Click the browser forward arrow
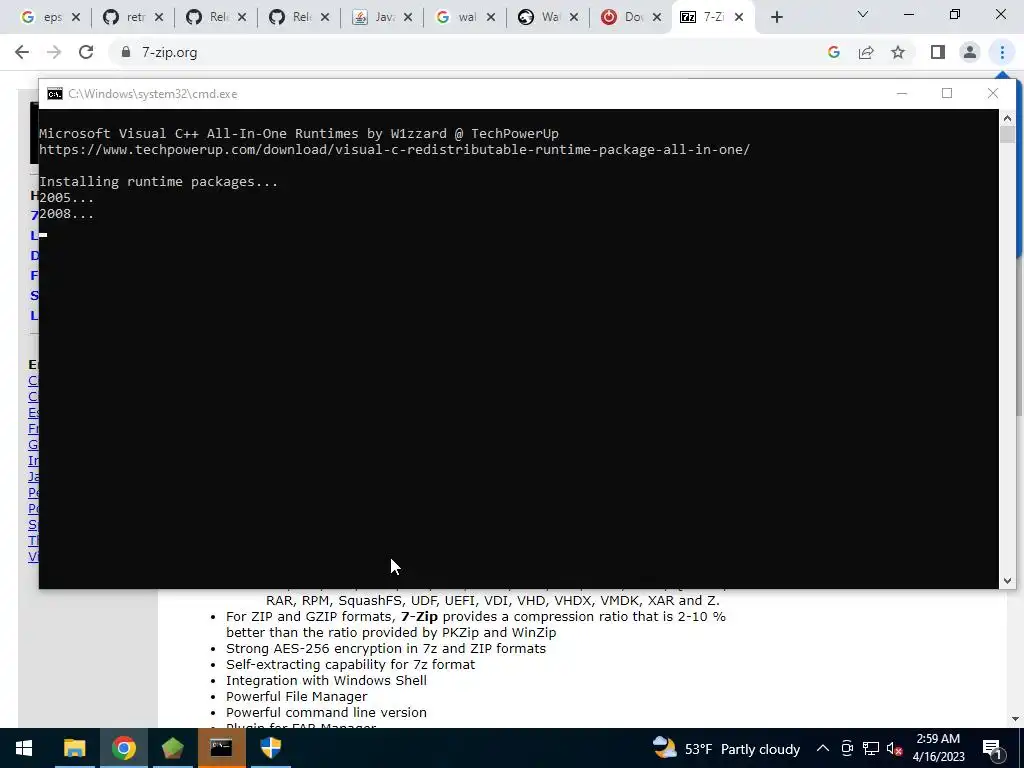This screenshot has height=768, width=1024. tap(54, 52)
